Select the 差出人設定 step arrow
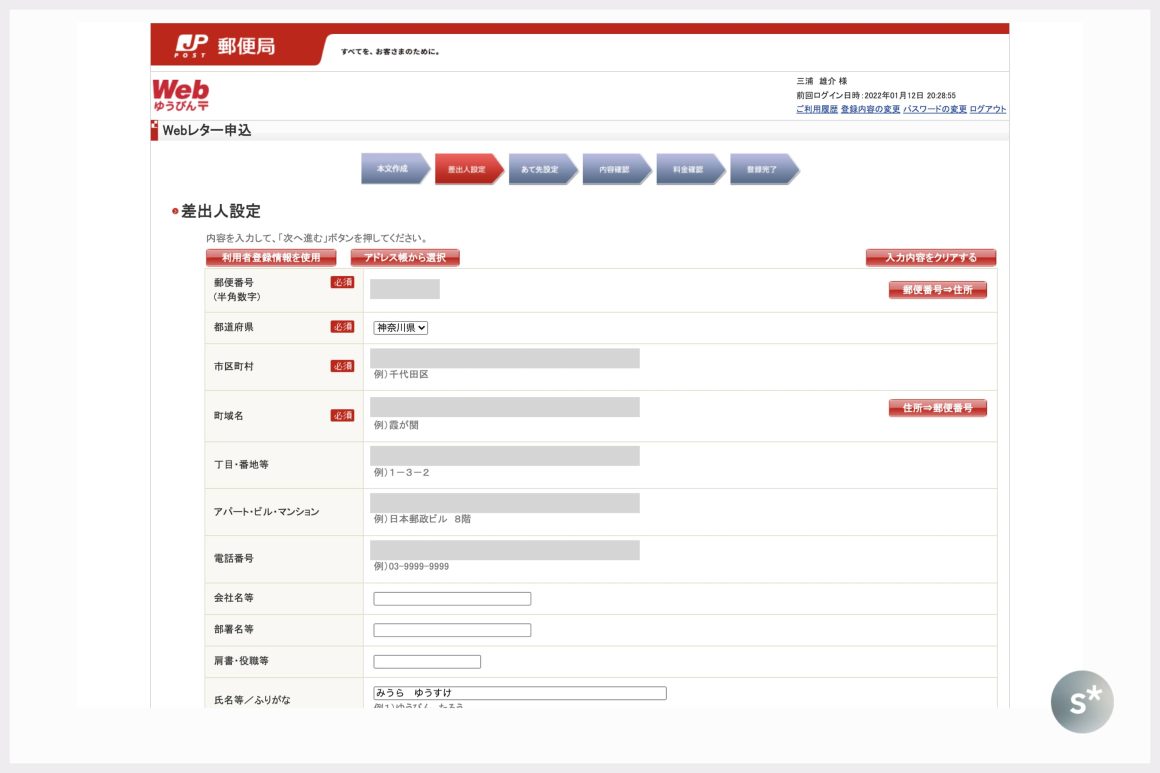The height and width of the screenshot is (773, 1160). click(467, 169)
